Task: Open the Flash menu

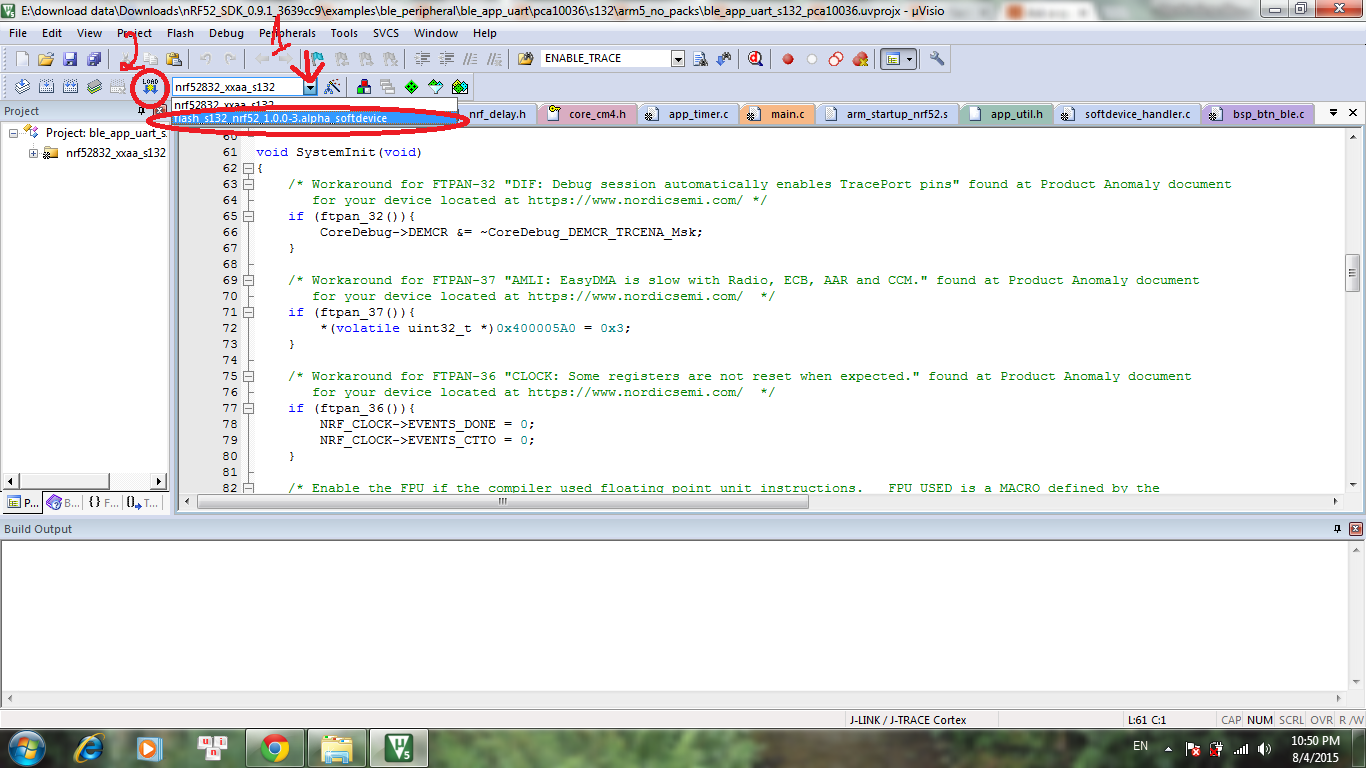Action: coord(180,33)
